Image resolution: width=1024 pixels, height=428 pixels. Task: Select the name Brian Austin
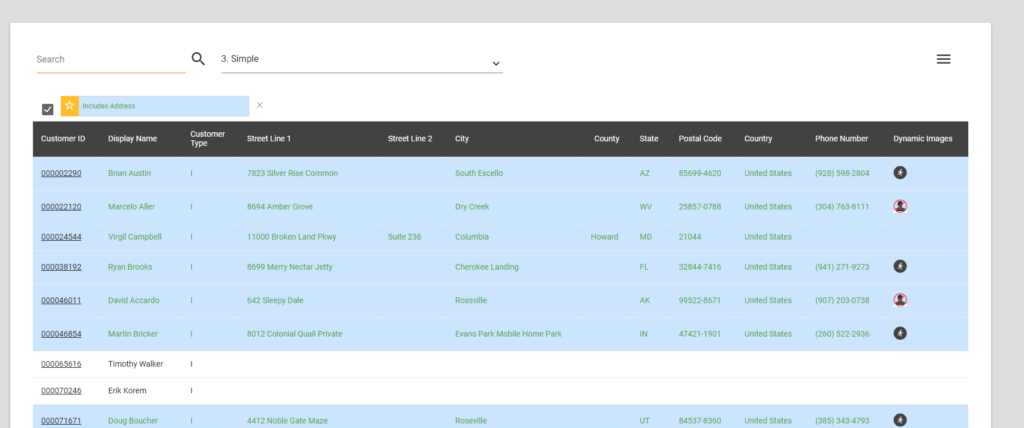click(129, 173)
